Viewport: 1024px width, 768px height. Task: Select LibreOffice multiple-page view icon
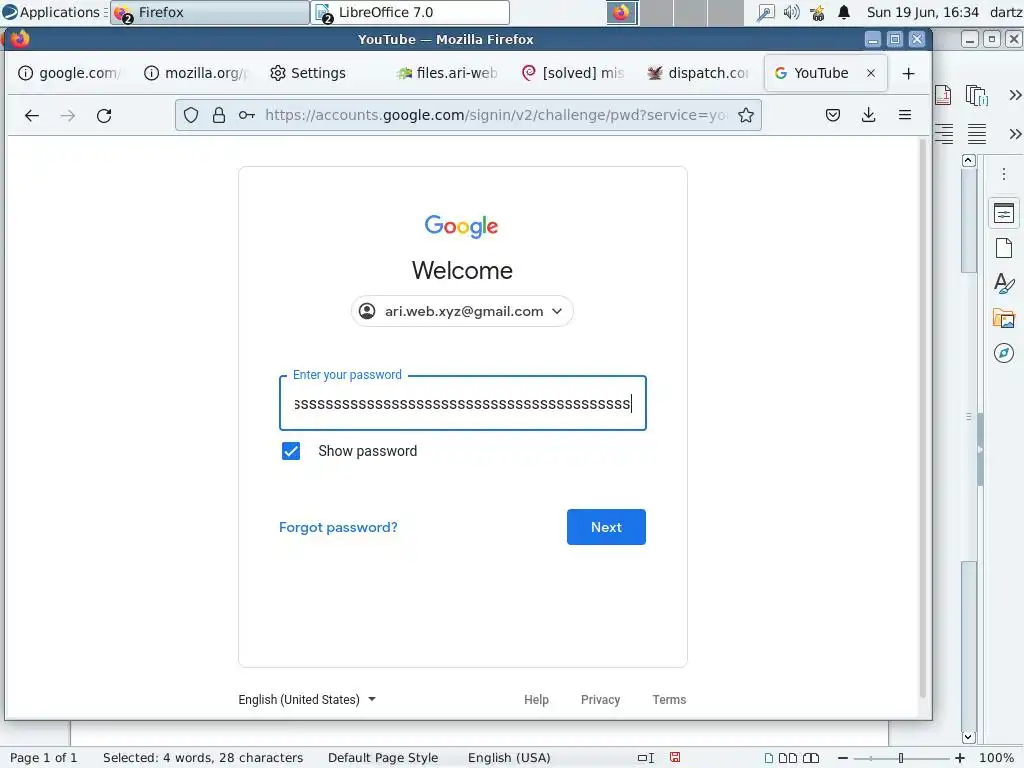[x=788, y=758]
